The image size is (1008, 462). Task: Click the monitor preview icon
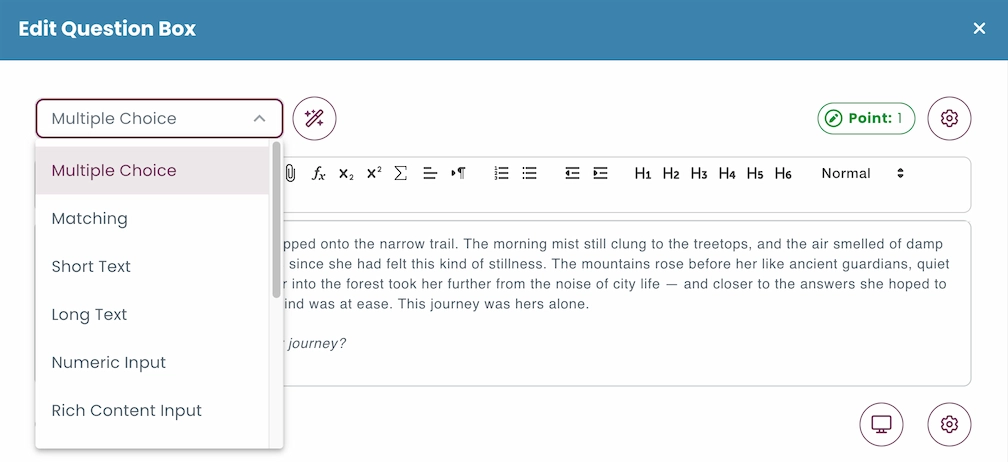881,424
